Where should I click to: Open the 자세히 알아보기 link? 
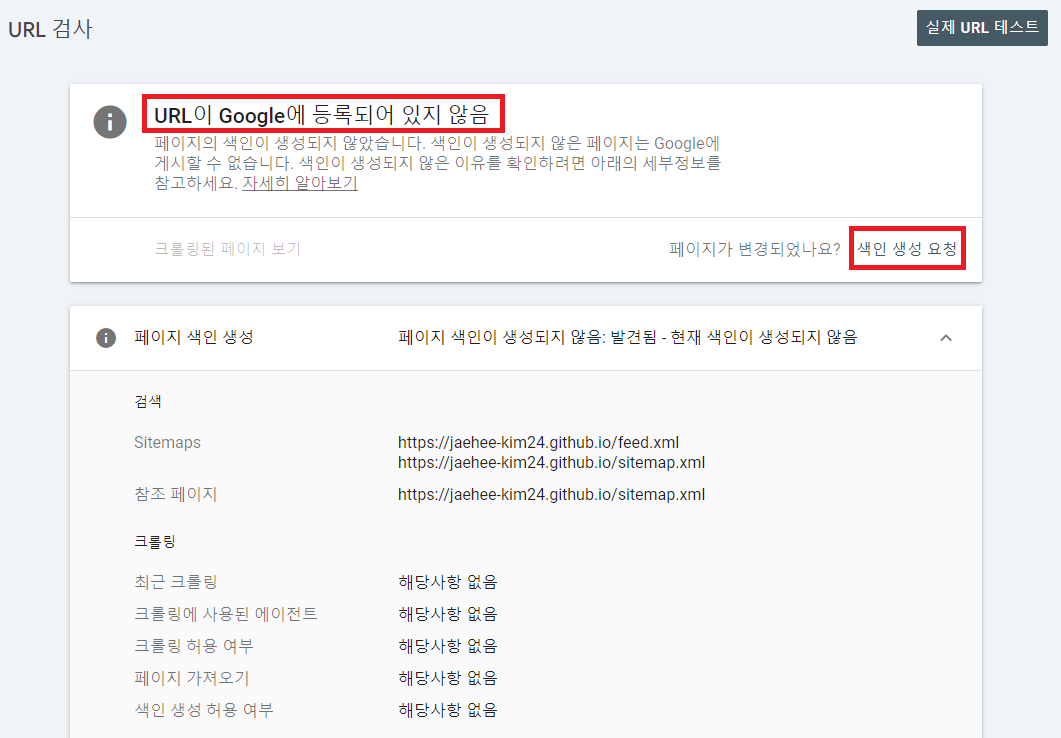pyautogui.click(x=300, y=183)
